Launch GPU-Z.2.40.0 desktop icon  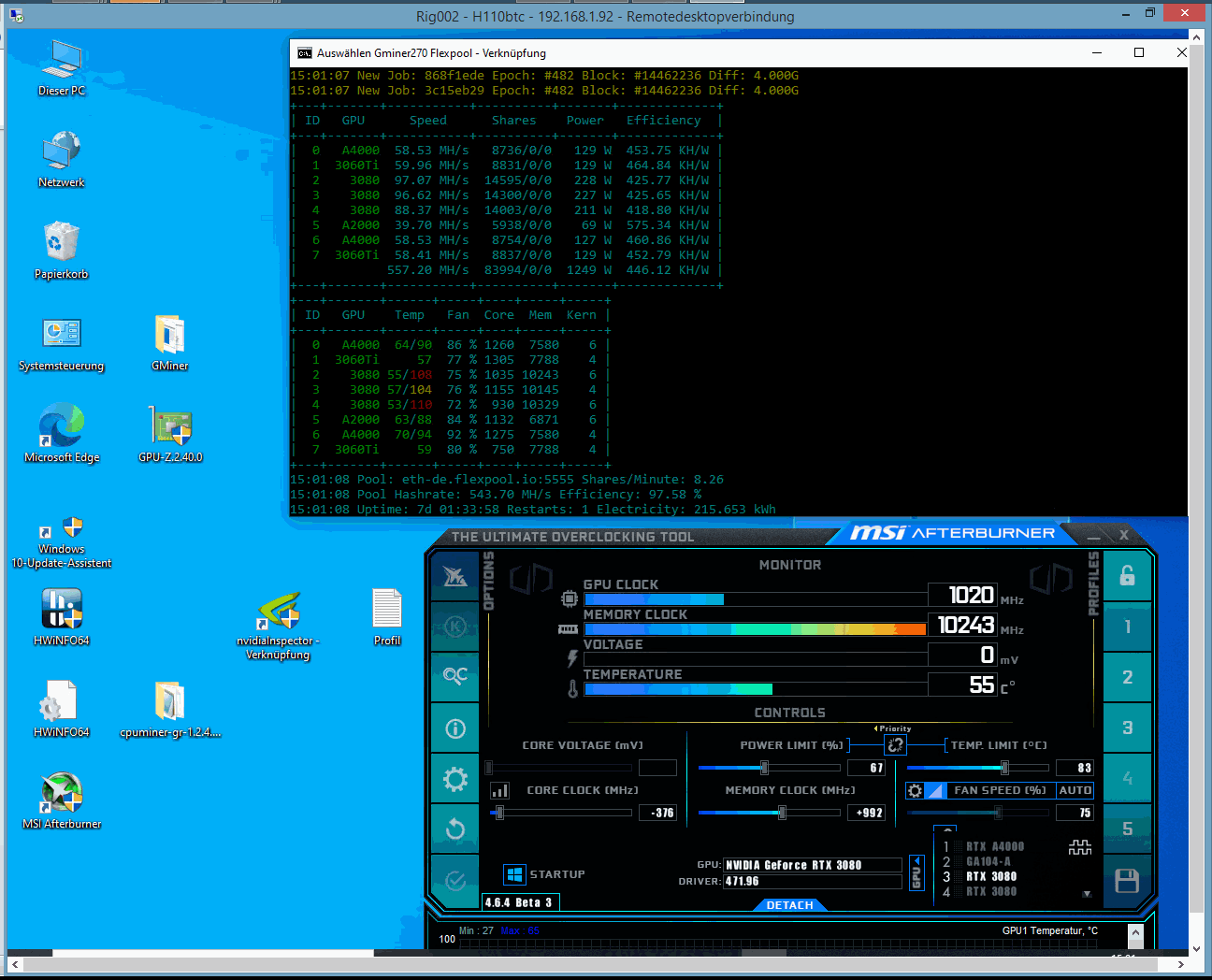(x=170, y=434)
